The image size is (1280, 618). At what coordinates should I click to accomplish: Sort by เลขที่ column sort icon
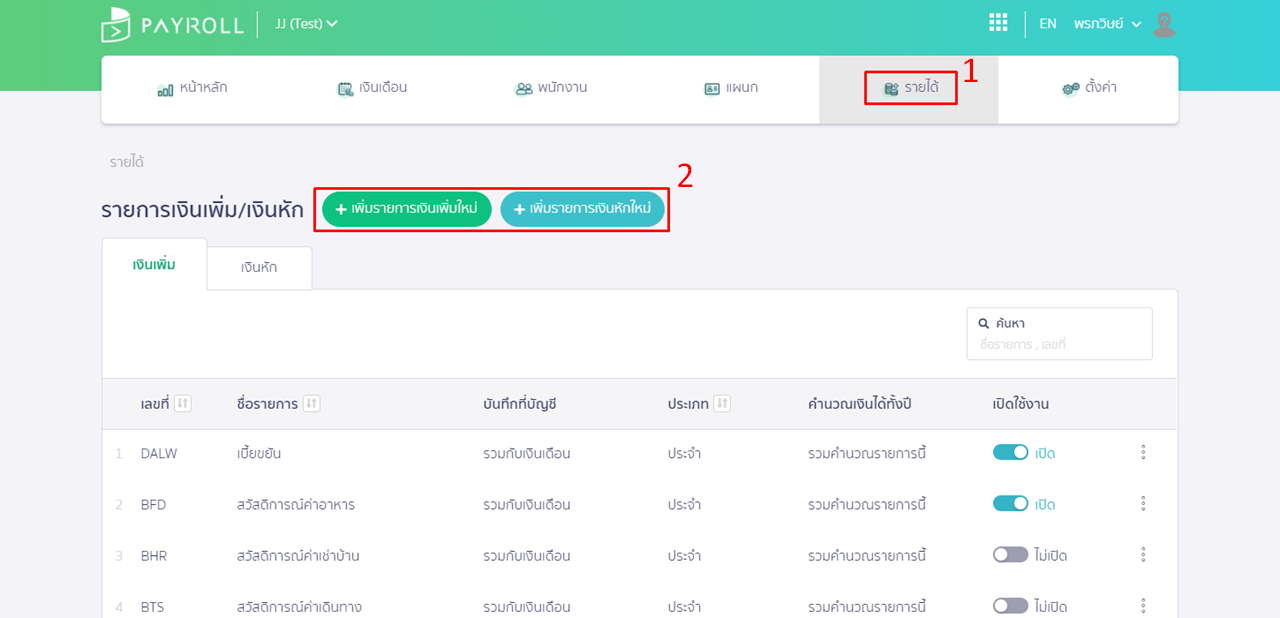coord(182,404)
